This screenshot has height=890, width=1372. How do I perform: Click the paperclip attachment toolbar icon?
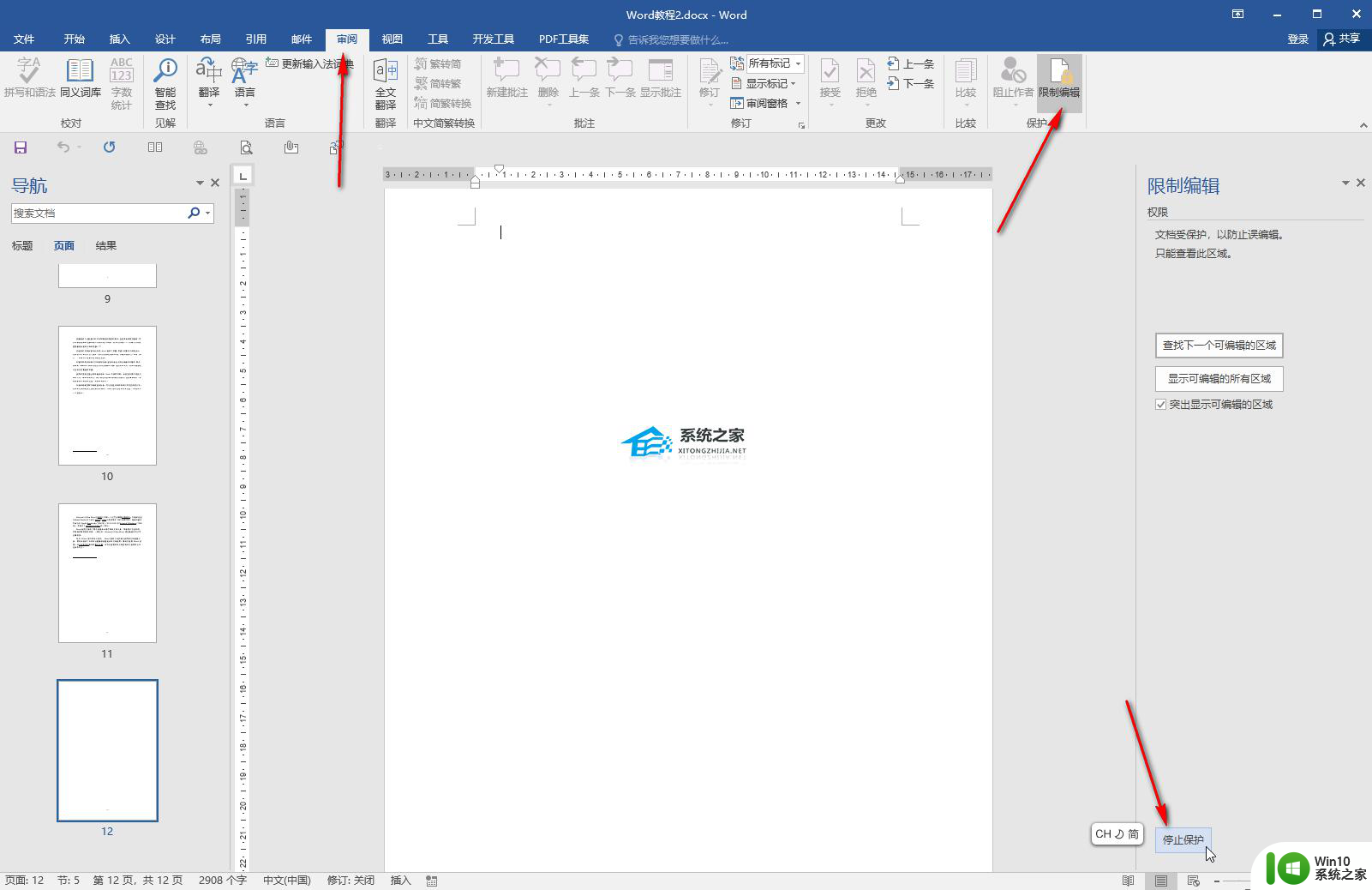[x=291, y=147]
